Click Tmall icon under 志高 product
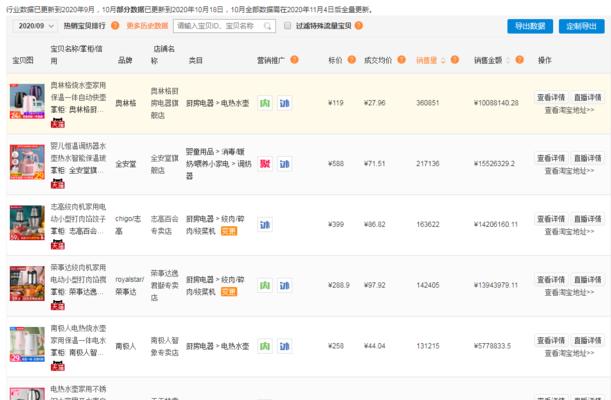611x400 pixels. click(58, 245)
